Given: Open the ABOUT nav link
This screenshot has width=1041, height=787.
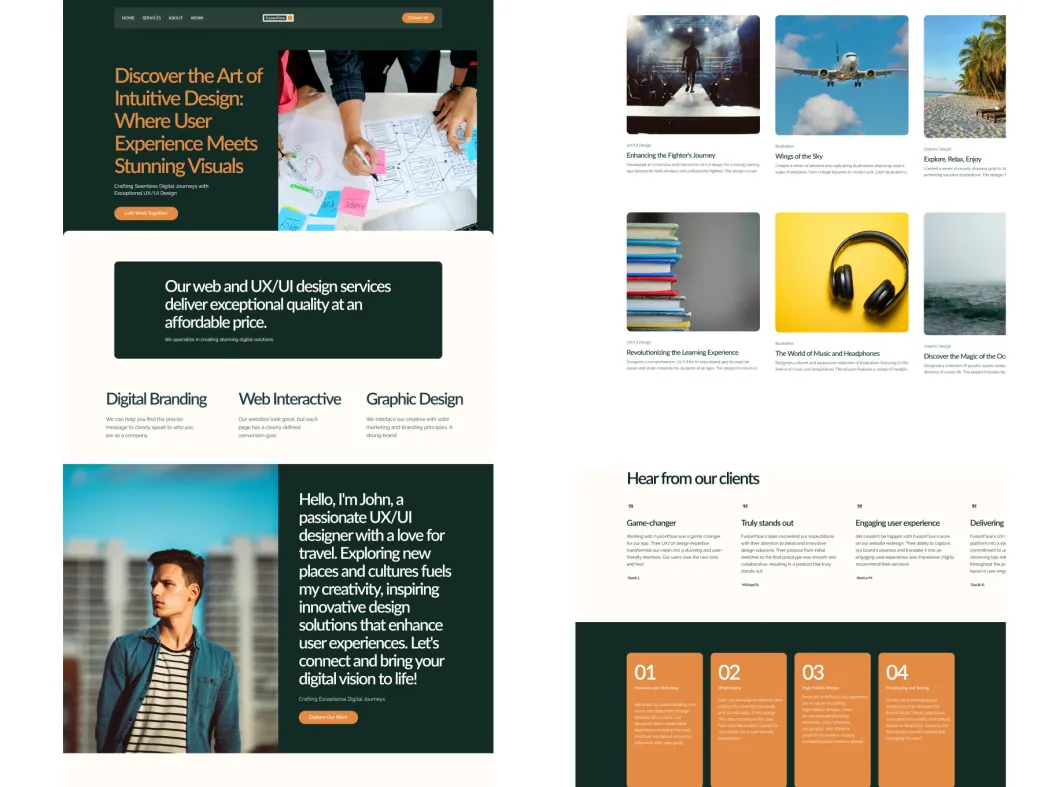Looking at the screenshot, I should click(175, 18).
